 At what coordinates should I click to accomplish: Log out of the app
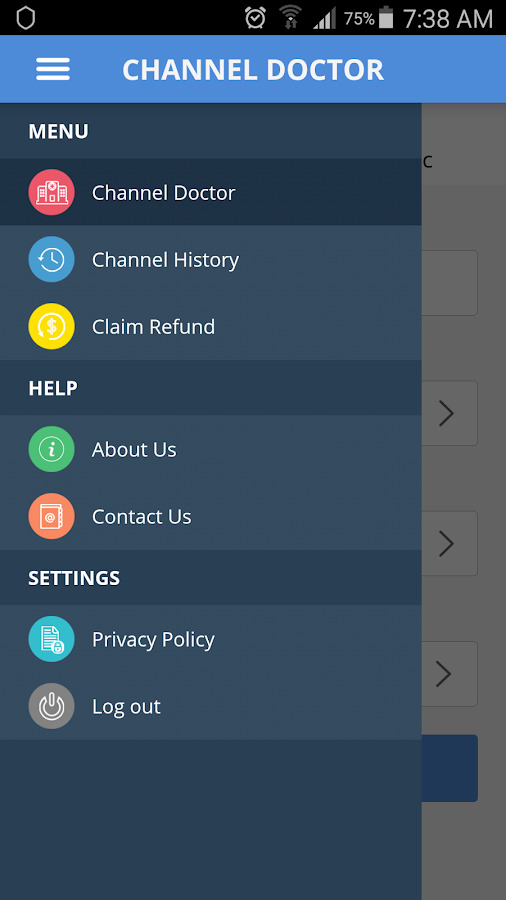(211, 706)
